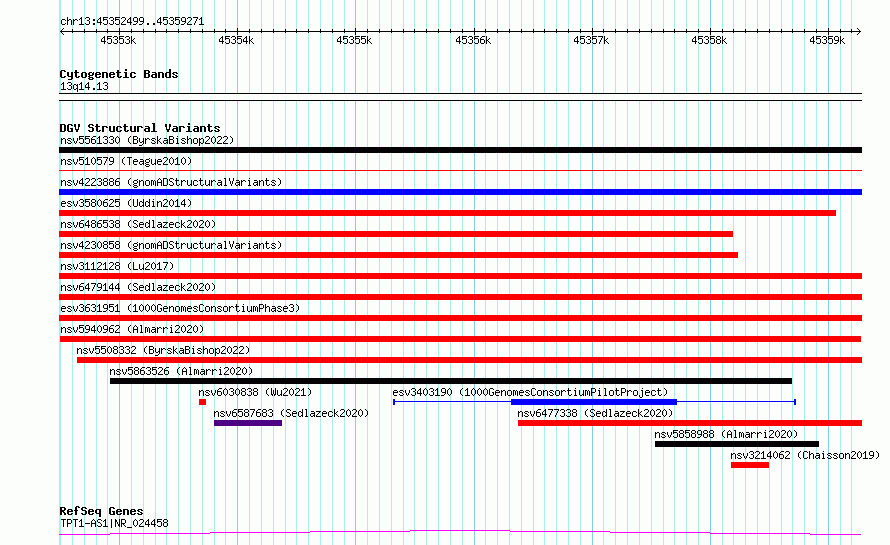Click the purple nsv6587683 variant bar

(247, 423)
